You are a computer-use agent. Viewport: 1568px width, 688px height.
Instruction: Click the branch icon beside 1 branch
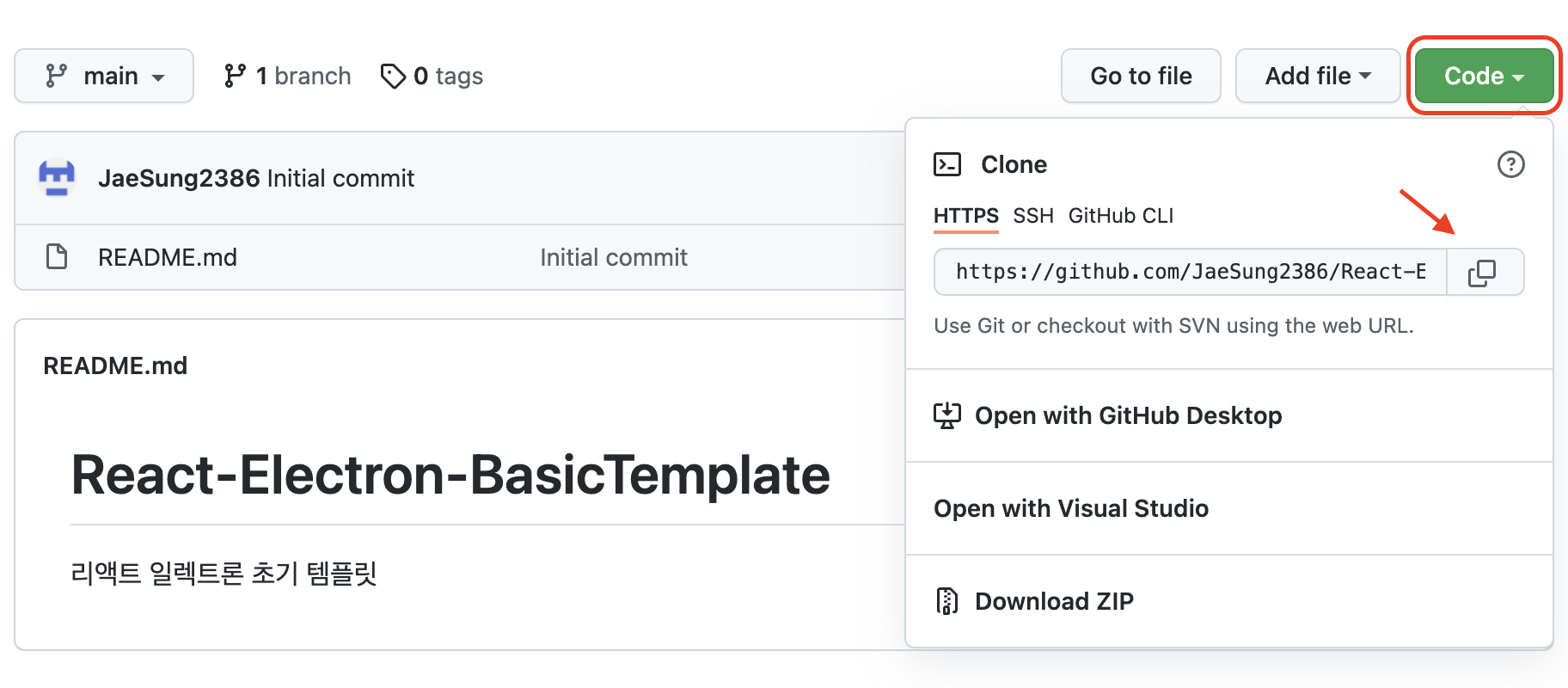pos(235,77)
